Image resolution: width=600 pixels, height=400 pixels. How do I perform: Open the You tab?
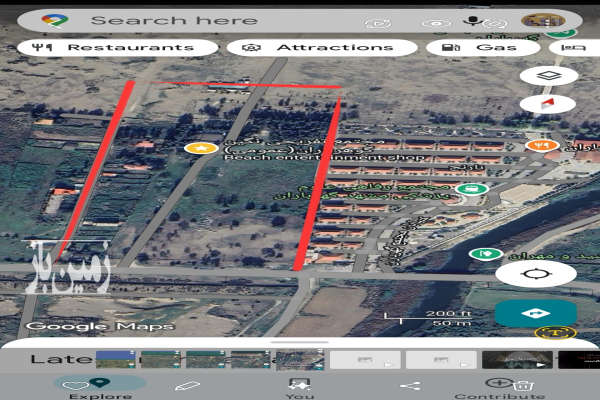[298, 388]
